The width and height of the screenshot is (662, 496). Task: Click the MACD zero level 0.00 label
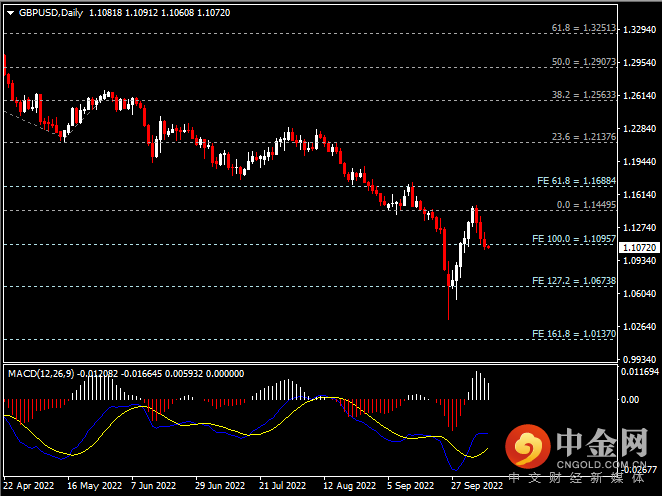630,400
